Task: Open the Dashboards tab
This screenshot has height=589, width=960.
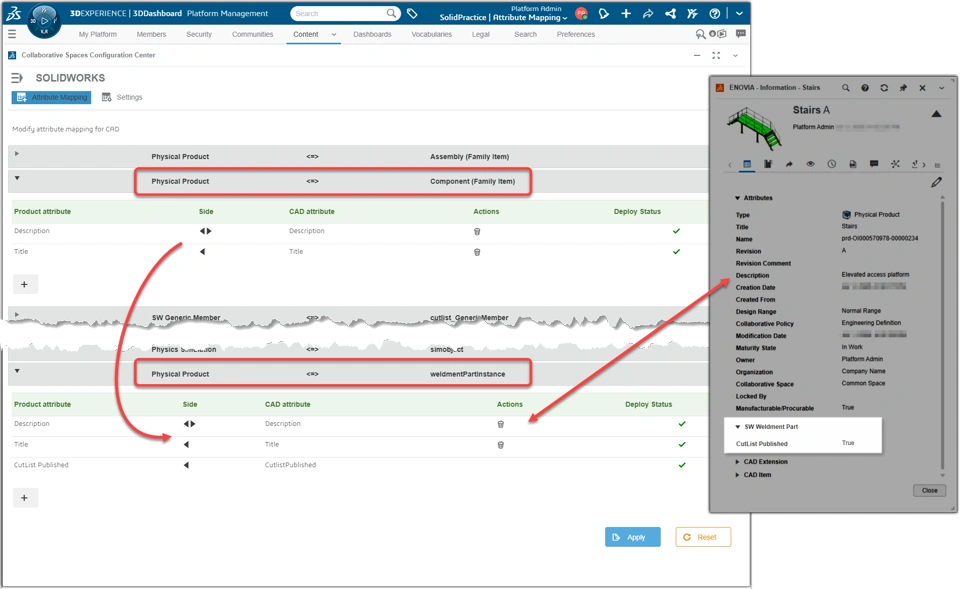Action: [x=372, y=34]
